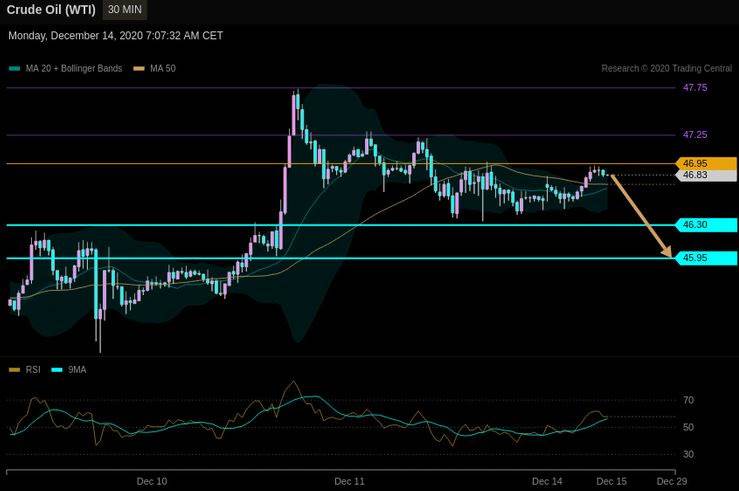The image size is (739, 491).
Task: Click the MA 20 + Bollinger Bands legend swatch
Action: [15, 69]
